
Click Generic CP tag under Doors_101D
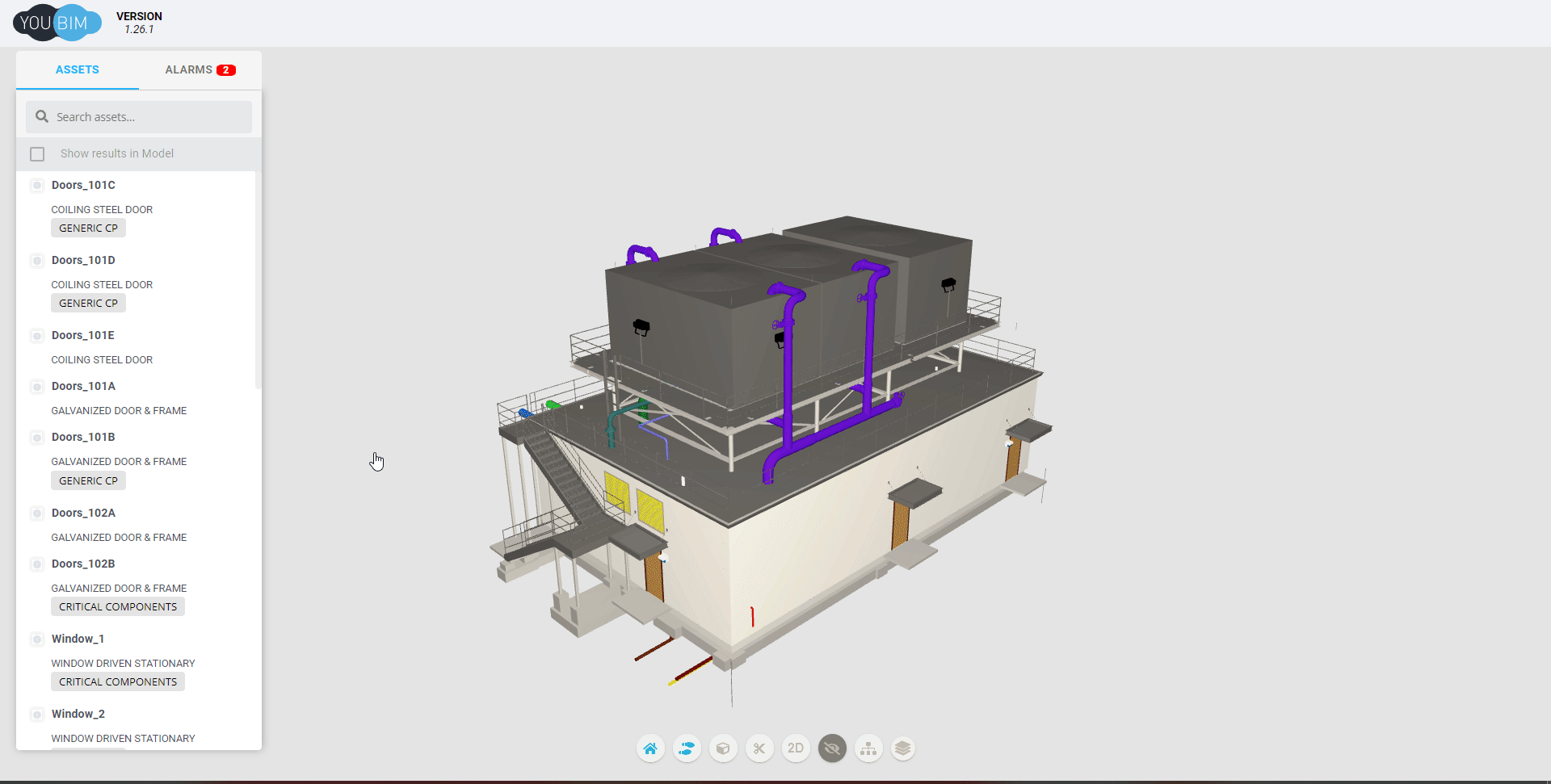pos(88,304)
